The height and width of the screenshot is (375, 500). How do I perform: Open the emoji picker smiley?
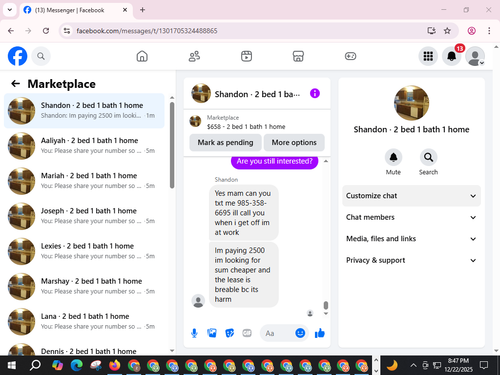300,333
